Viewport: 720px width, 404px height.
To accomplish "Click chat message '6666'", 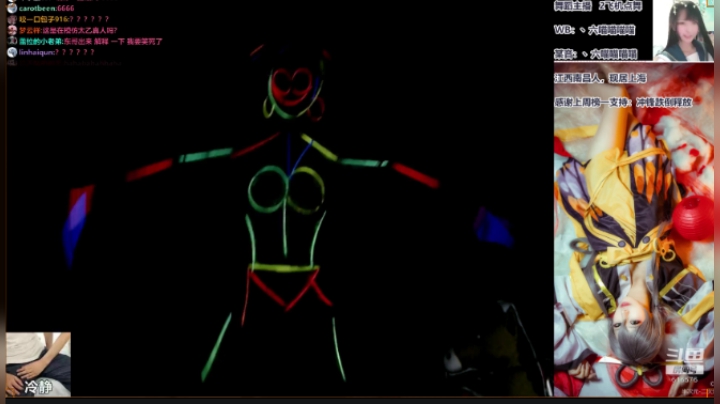I will [66, 8].
